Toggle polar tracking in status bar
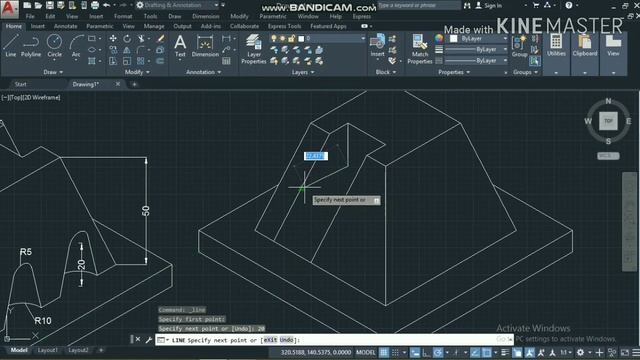This screenshot has height=360, width=640. coord(438,352)
